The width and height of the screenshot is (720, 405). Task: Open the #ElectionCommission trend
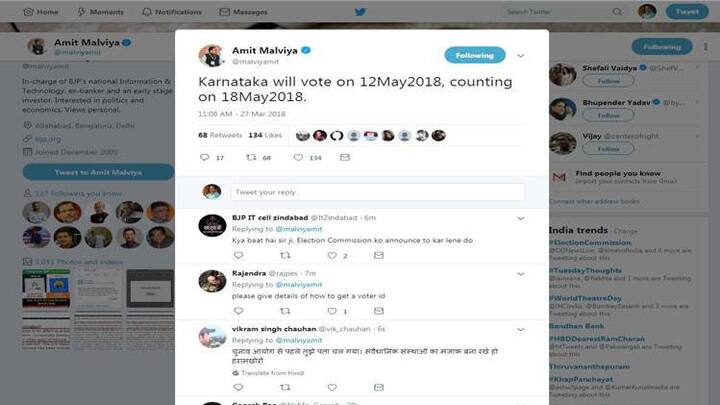590,242
